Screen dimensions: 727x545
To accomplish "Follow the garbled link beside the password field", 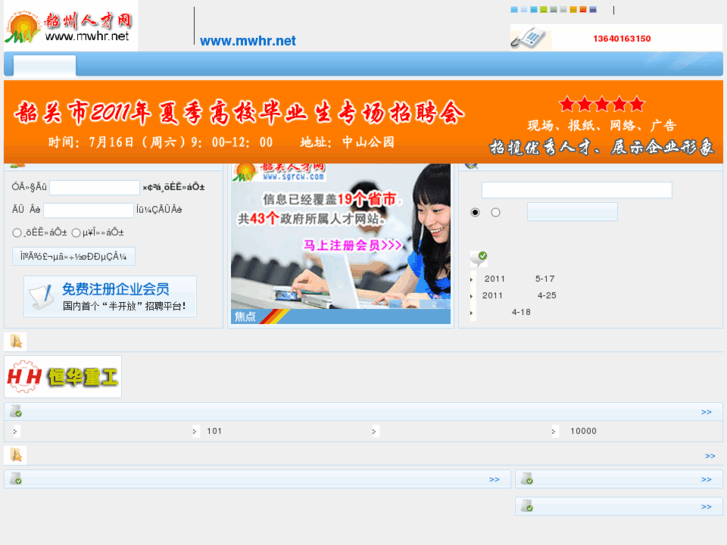I will (159, 210).
